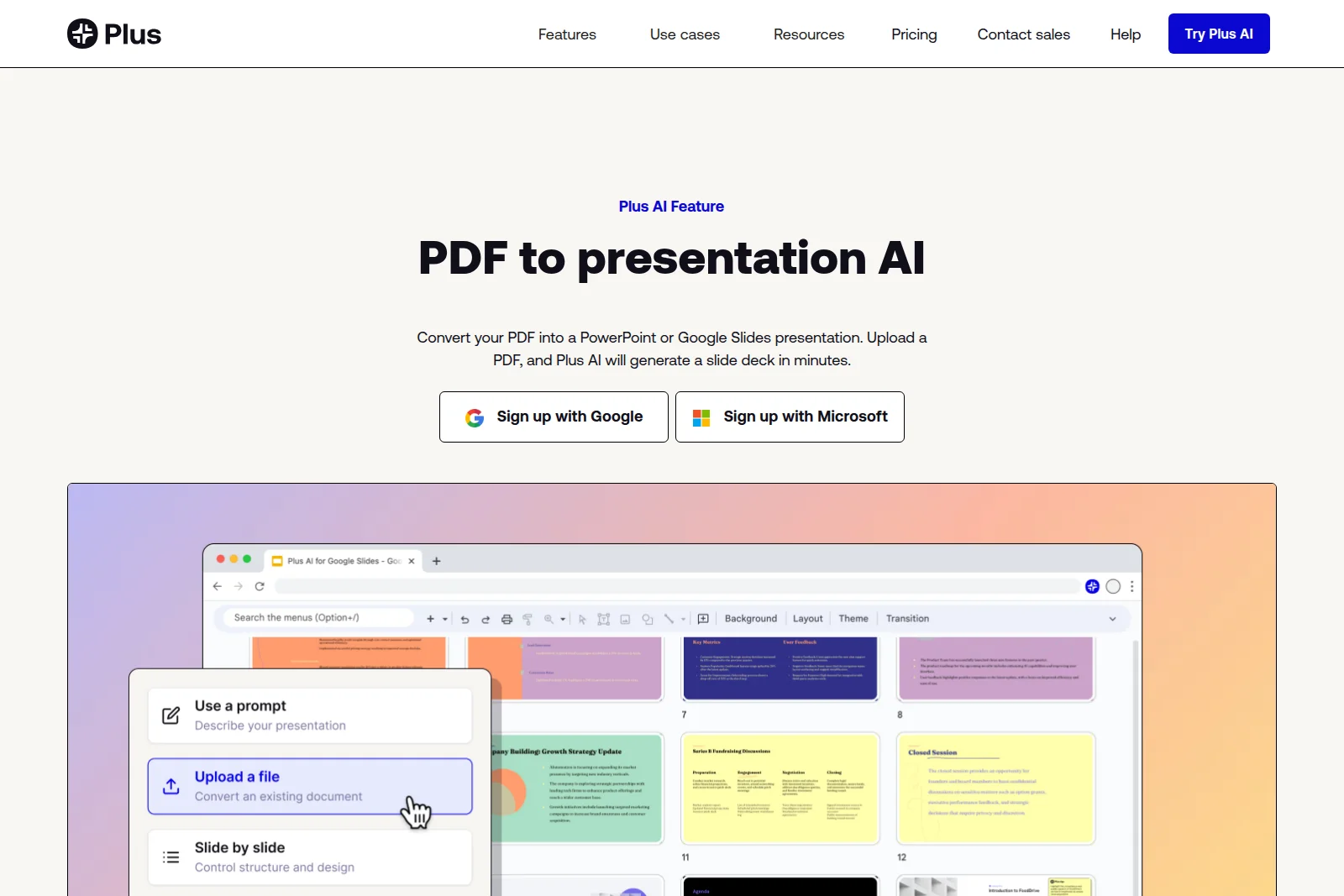Click the Undo icon in the toolbar
Viewport: 1344px width, 896px height.
465,618
